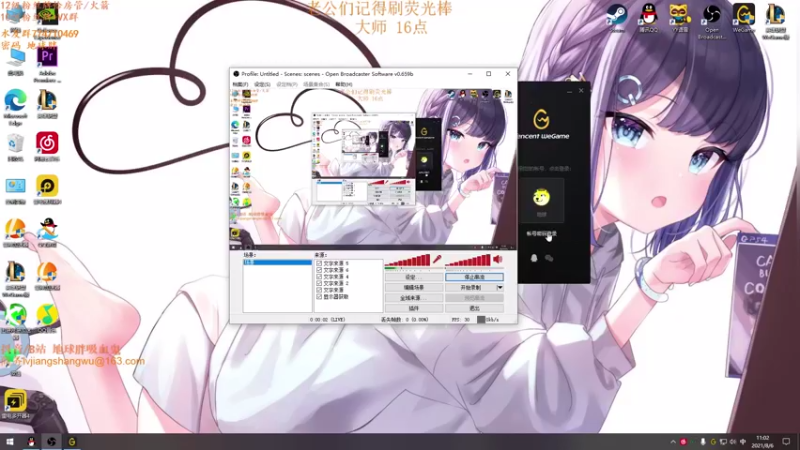Image resolution: width=800 pixels, height=450 pixels.
Task: Click the 插件 plugins button
Action: [x=414, y=308]
